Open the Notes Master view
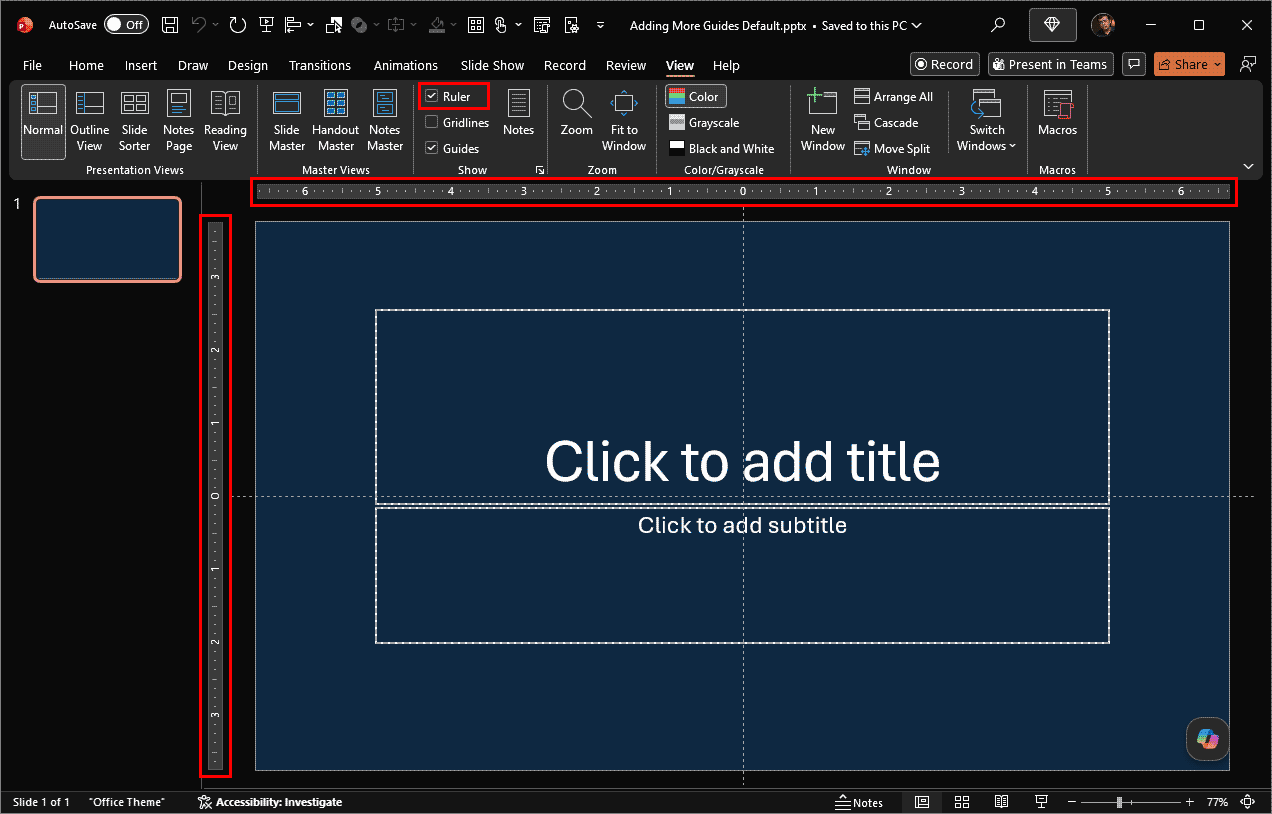Viewport: 1272px width, 814px height. coord(385,122)
